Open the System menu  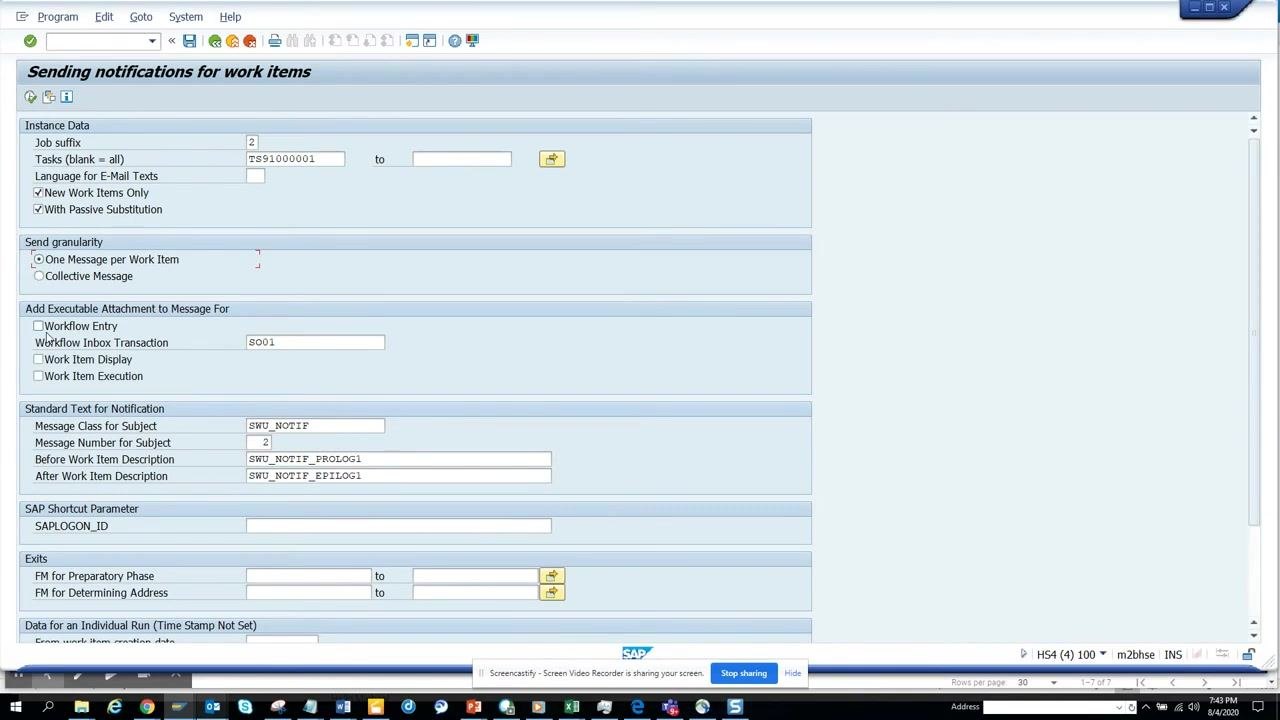[x=186, y=17]
